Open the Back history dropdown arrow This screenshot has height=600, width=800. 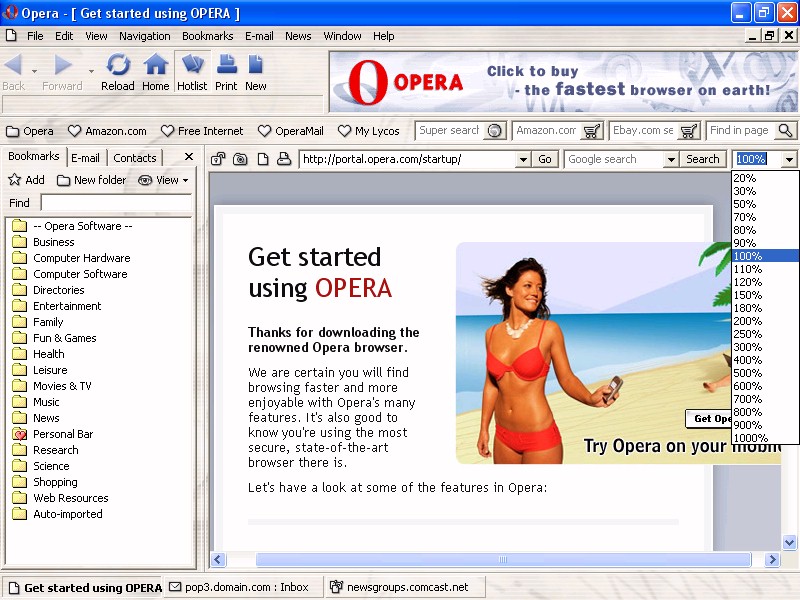pyautogui.click(x=34, y=71)
